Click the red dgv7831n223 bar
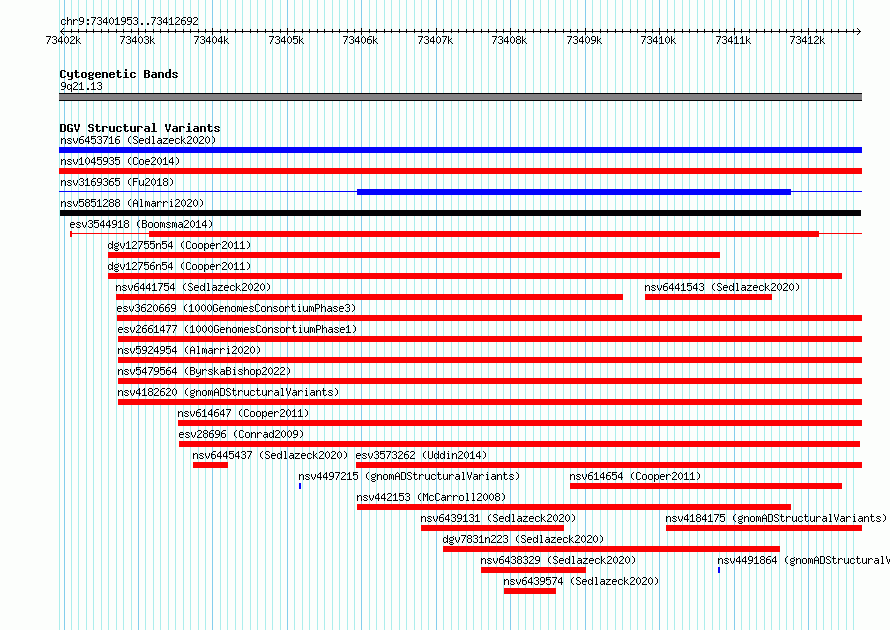The image size is (890, 630). tap(612, 549)
